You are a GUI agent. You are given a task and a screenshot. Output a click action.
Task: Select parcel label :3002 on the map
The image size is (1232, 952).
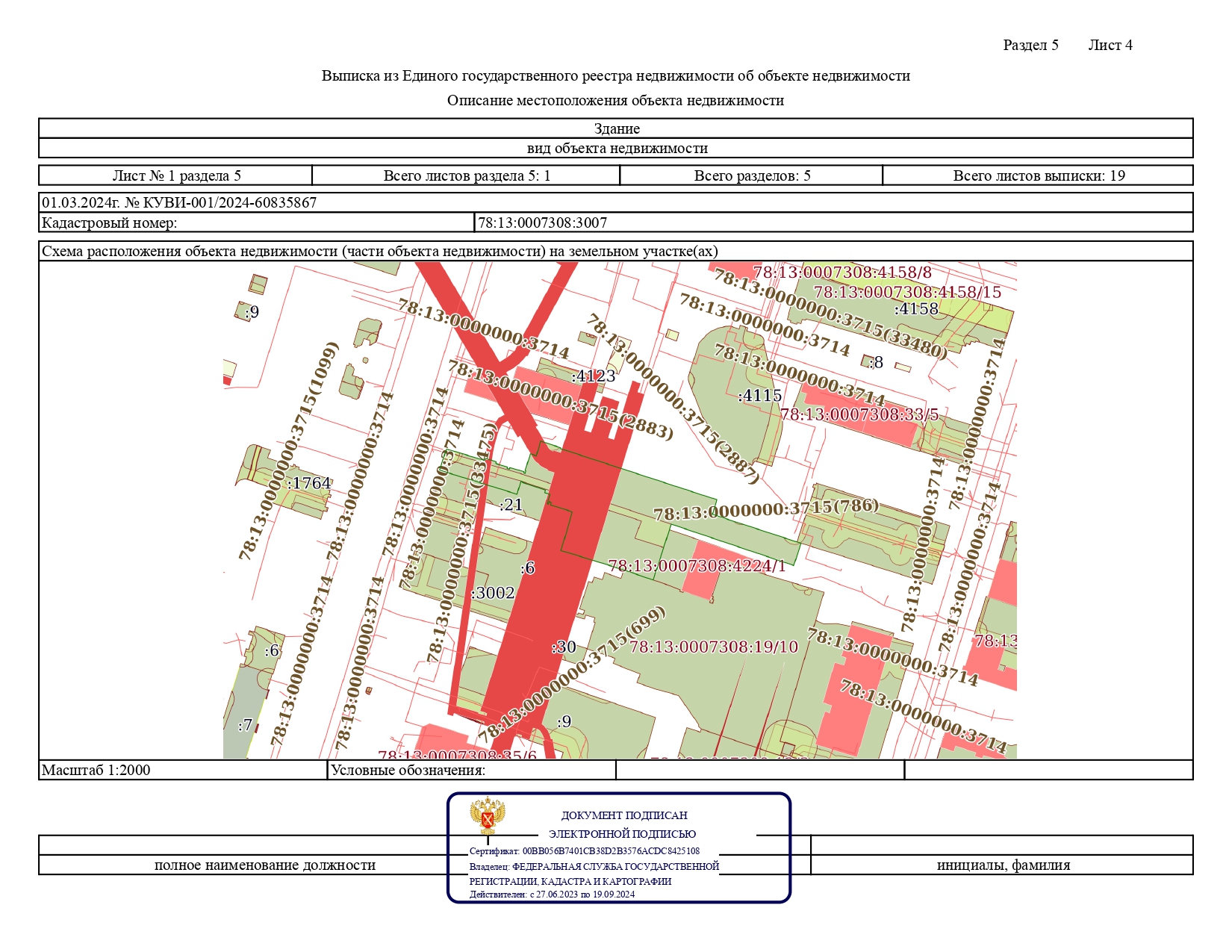coord(493,593)
